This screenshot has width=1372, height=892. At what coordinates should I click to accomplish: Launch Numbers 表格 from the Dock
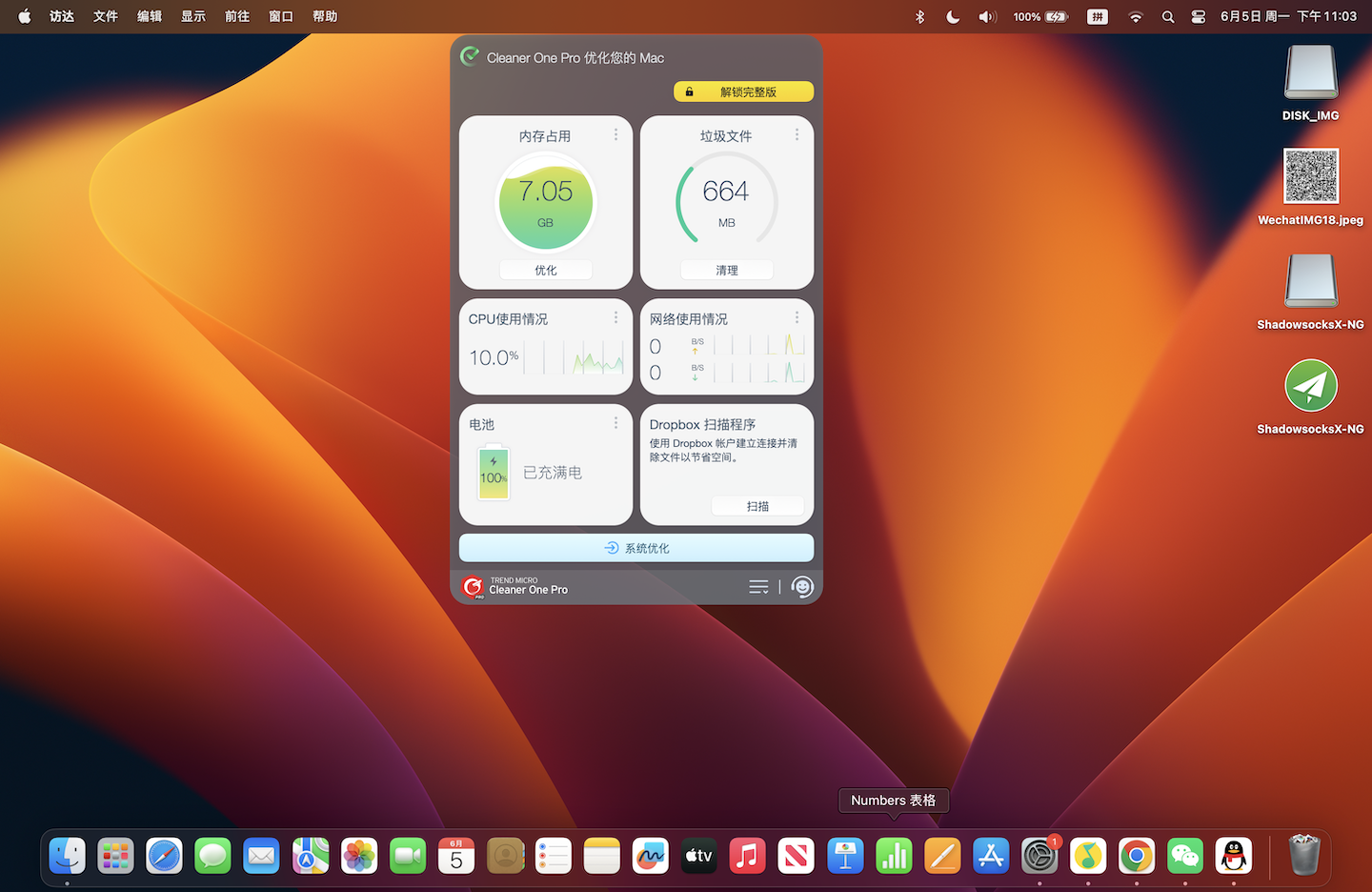coord(894,856)
